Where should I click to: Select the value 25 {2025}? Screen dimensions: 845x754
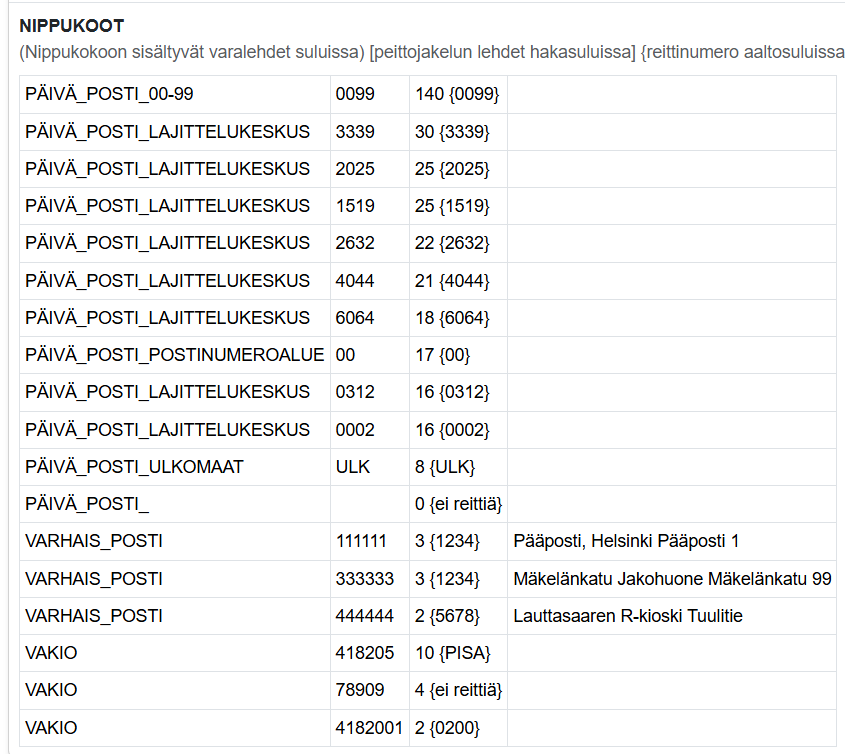click(x=452, y=169)
